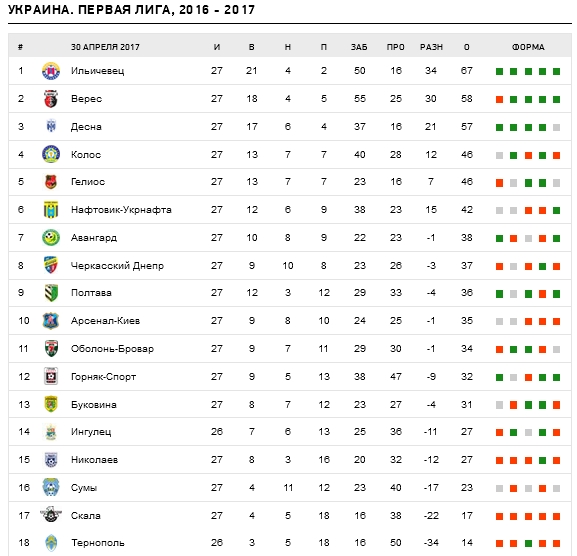577x556 pixels.
Task: Click the Тернополь team crest
Action: [x=51, y=543]
